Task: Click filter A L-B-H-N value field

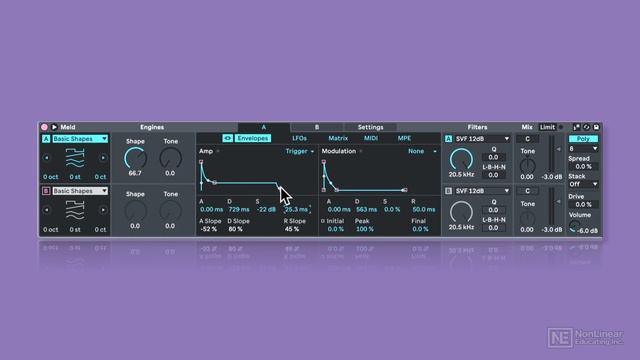Action: tap(493, 175)
